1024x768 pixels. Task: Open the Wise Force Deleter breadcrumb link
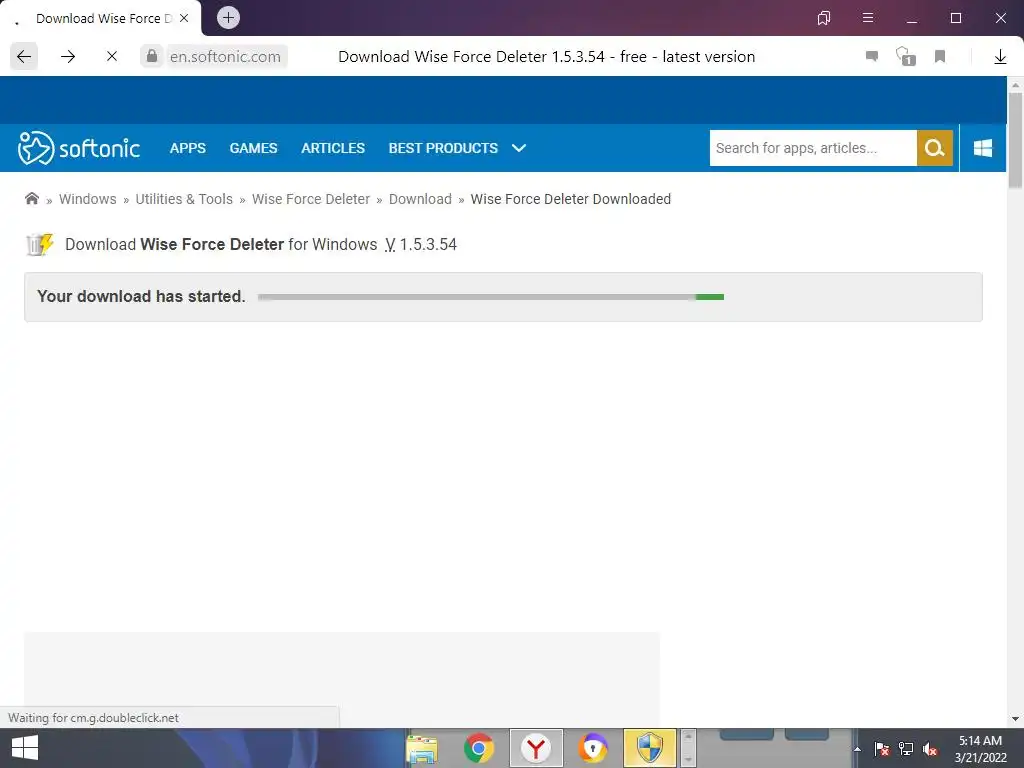311,199
